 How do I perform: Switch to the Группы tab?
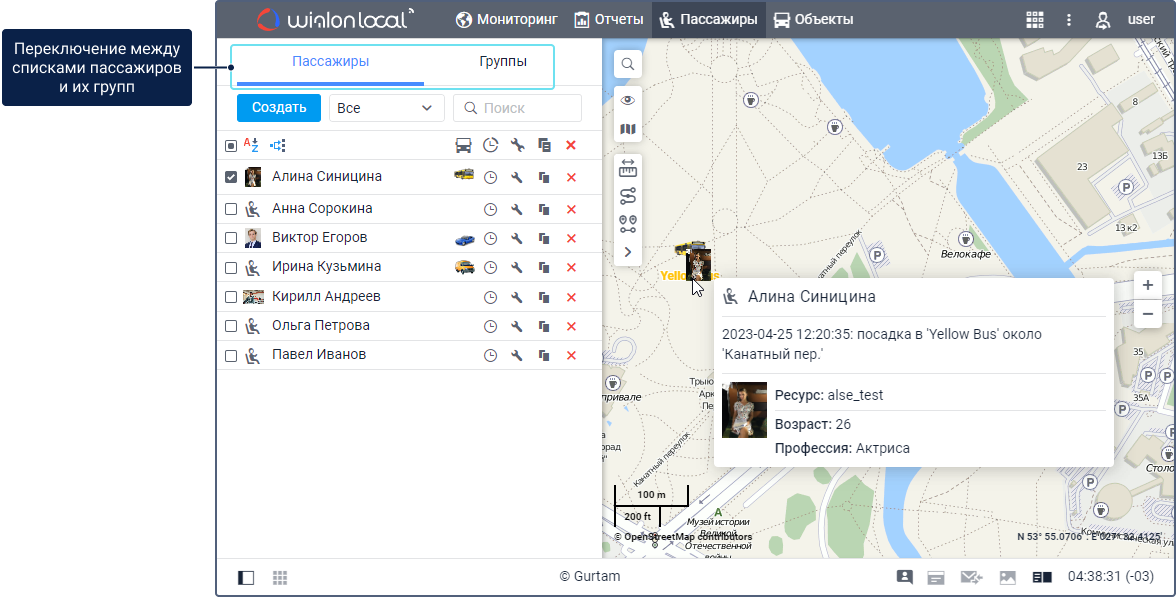pos(503,61)
